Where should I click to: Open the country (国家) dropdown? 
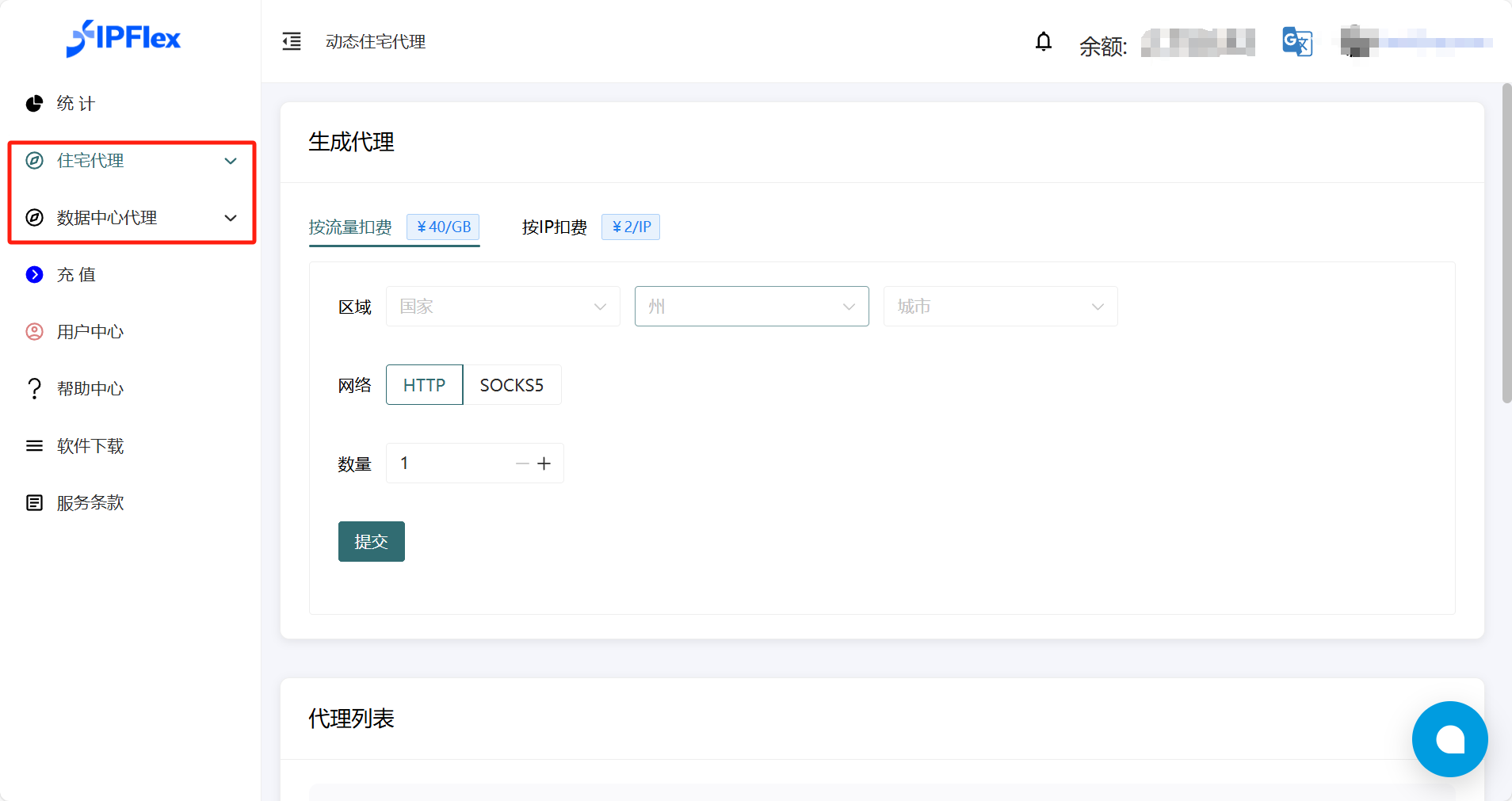[502, 307]
